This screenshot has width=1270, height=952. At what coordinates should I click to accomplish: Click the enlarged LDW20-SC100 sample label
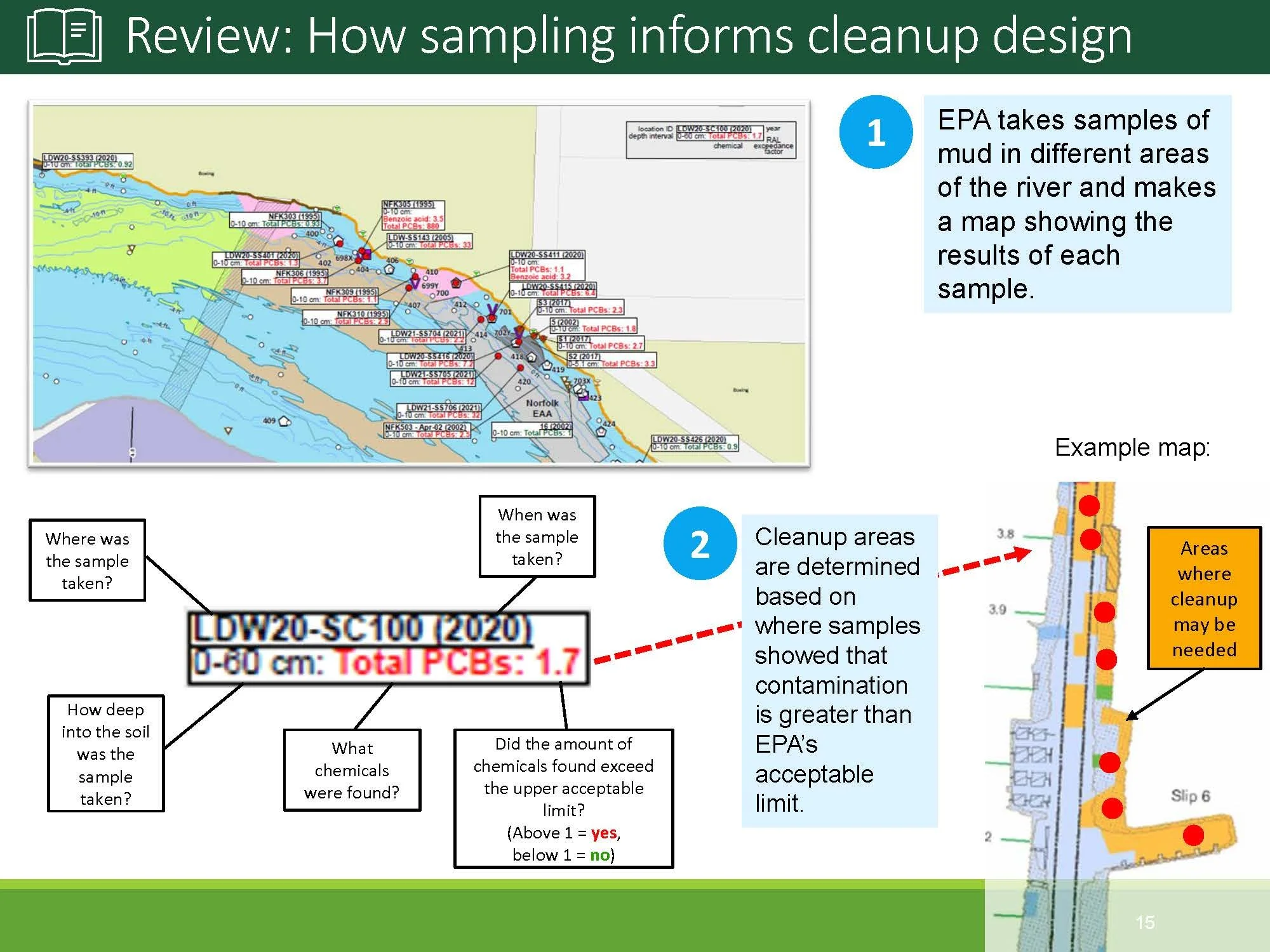(387, 647)
